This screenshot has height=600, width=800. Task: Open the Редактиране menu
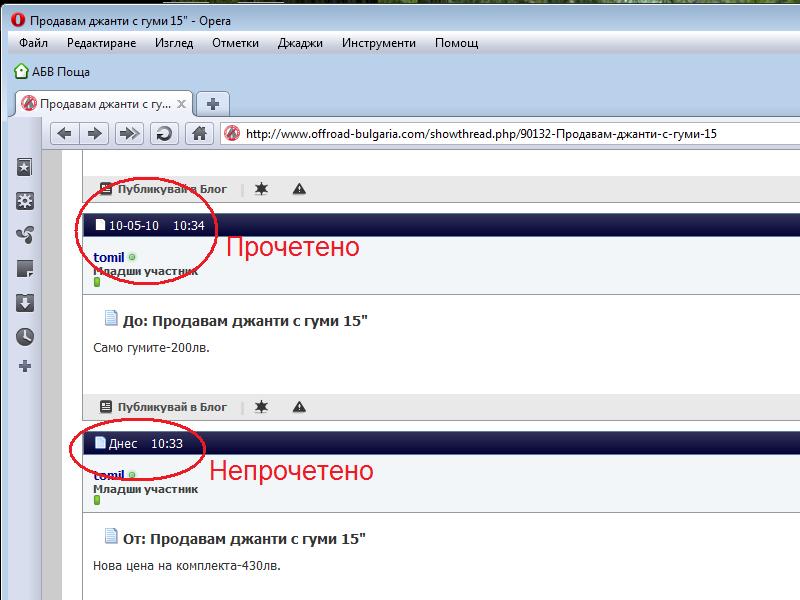[x=102, y=43]
